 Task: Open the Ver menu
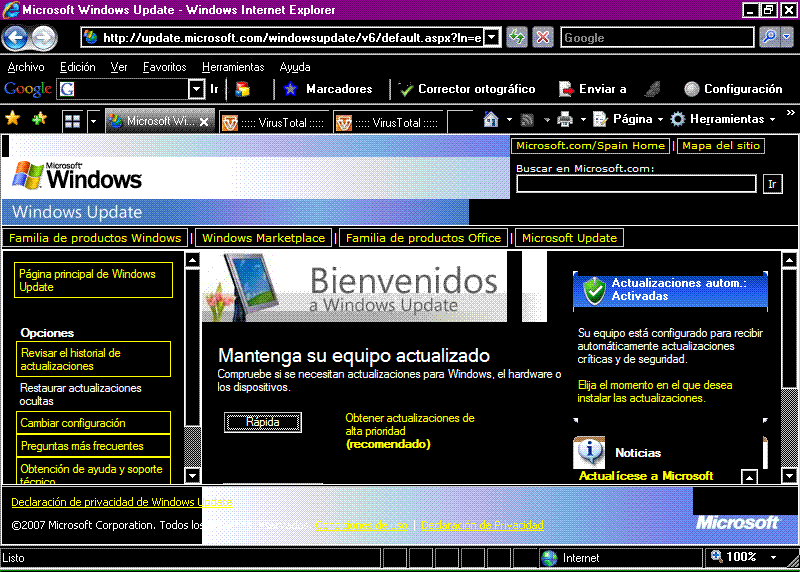pyautogui.click(x=119, y=67)
